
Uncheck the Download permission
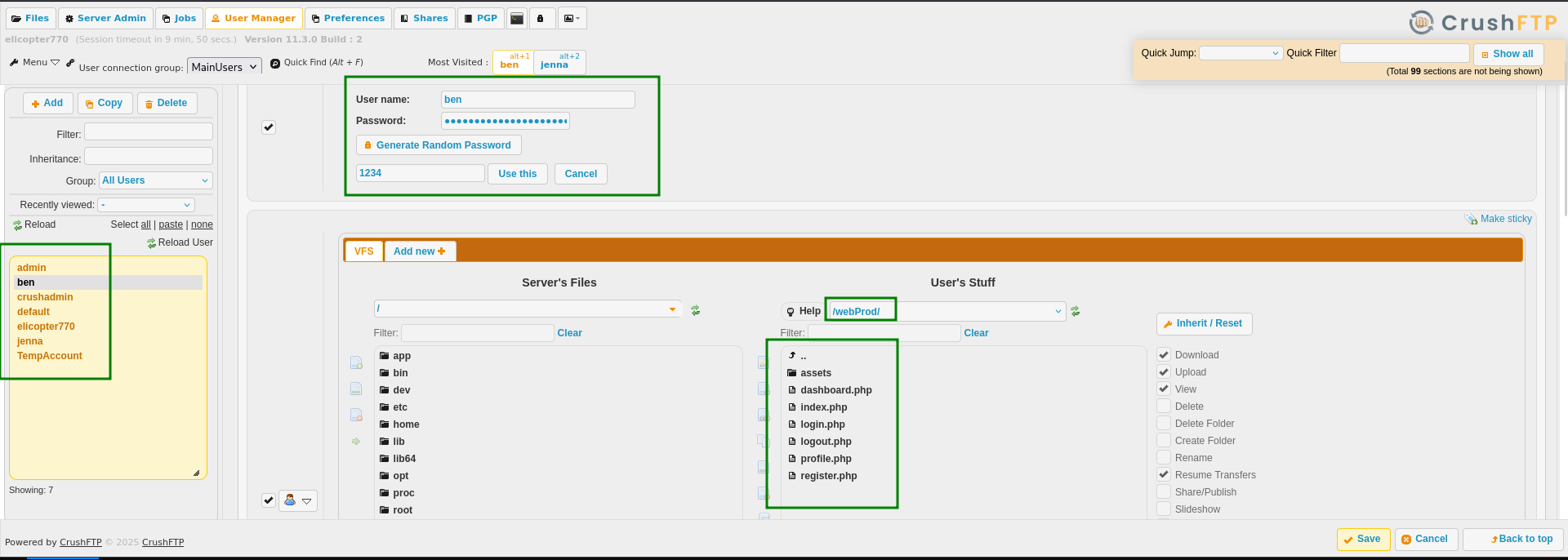pyautogui.click(x=1164, y=355)
